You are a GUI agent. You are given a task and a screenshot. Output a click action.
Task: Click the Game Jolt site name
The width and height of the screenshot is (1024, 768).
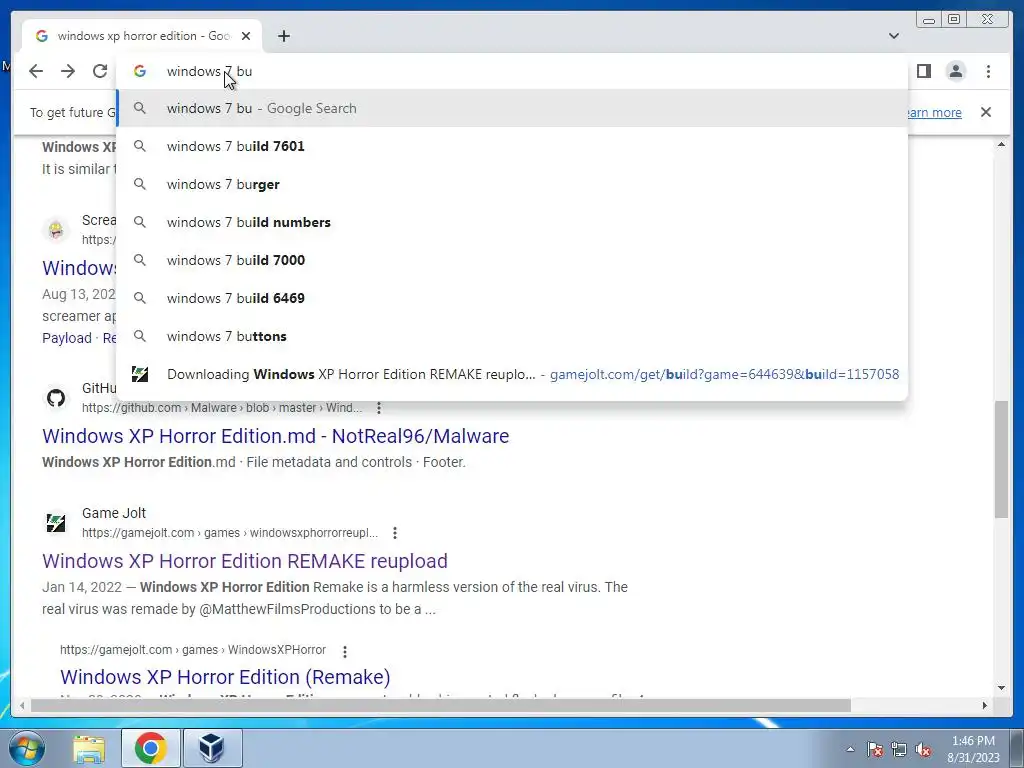click(x=114, y=513)
